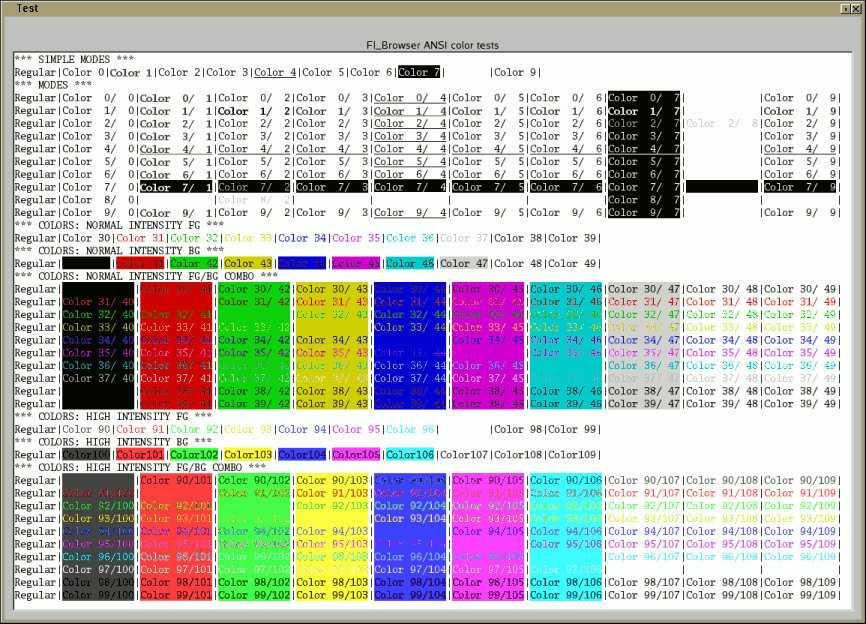
Task: Click the FI_Browser ANSI color tests label
Action: click(x=434, y=45)
